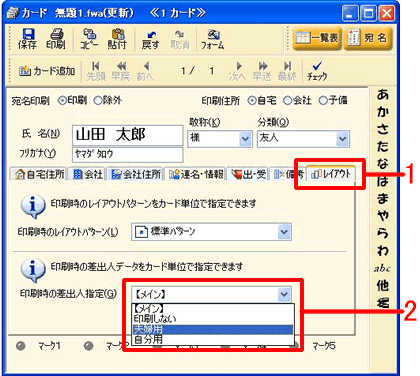This screenshot has width=420, height=376.
Task: Select the レイアウト tab
Action: click(331, 174)
